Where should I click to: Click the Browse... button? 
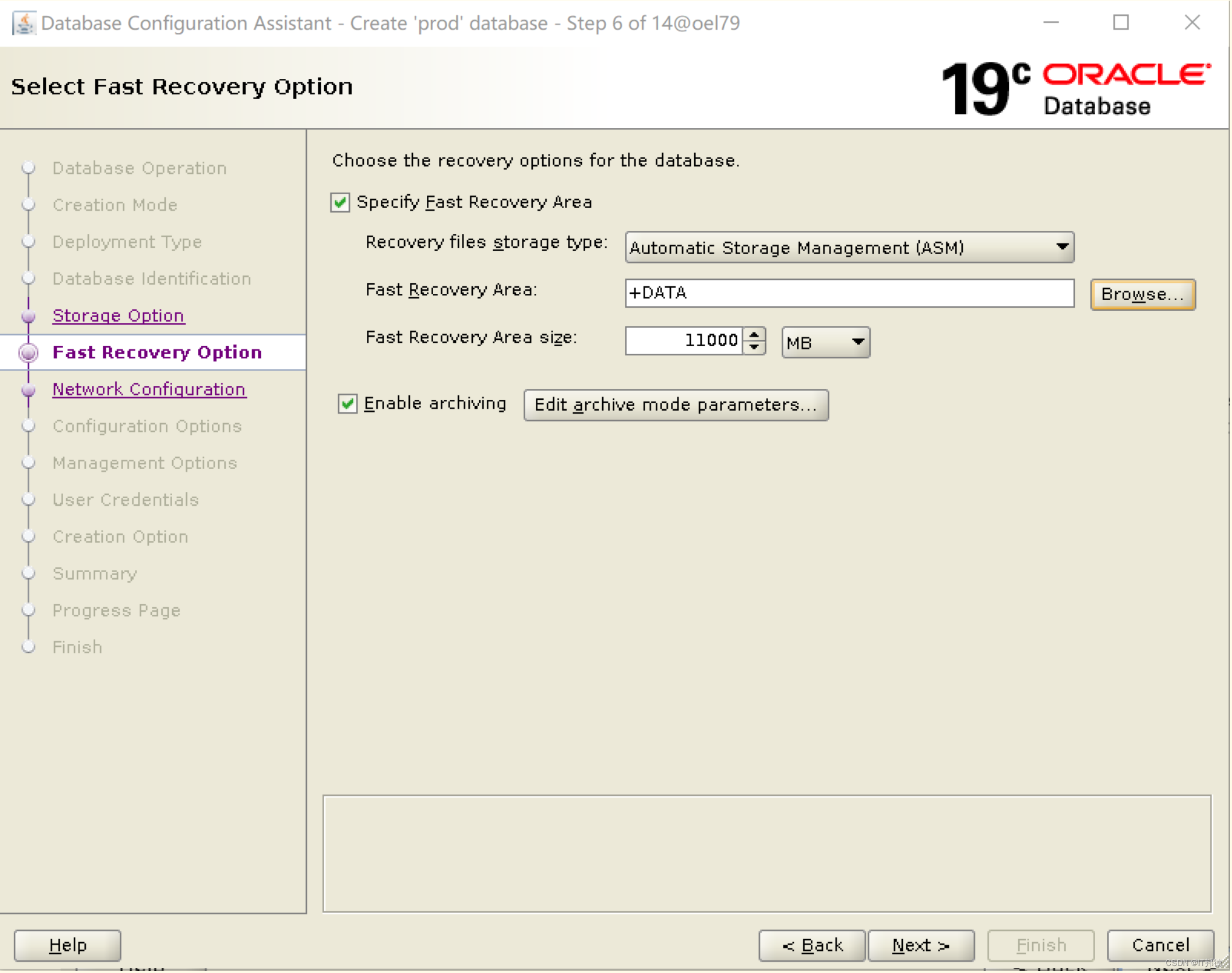(1142, 294)
